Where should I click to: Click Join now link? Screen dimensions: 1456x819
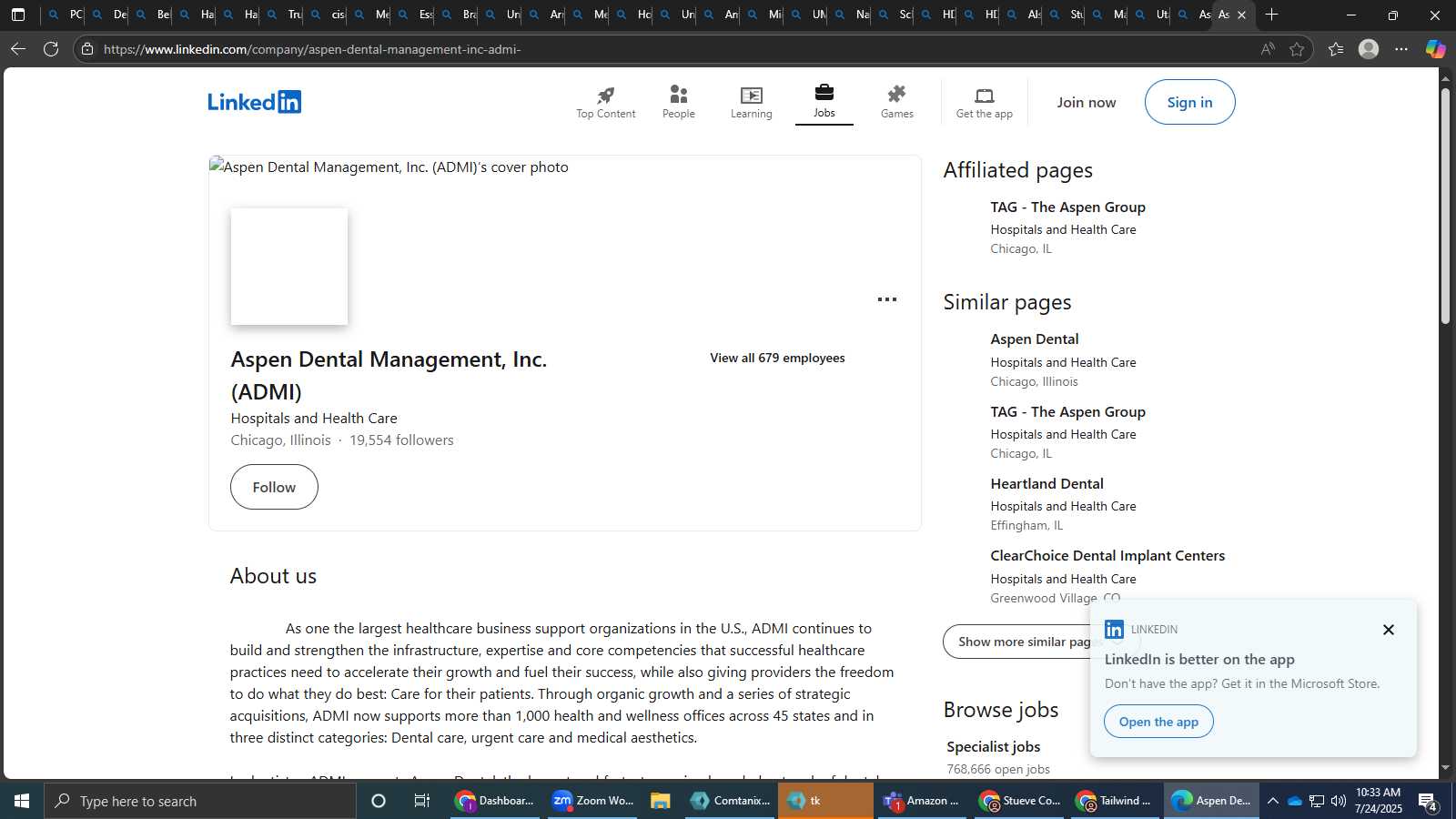click(x=1087, y=102)
